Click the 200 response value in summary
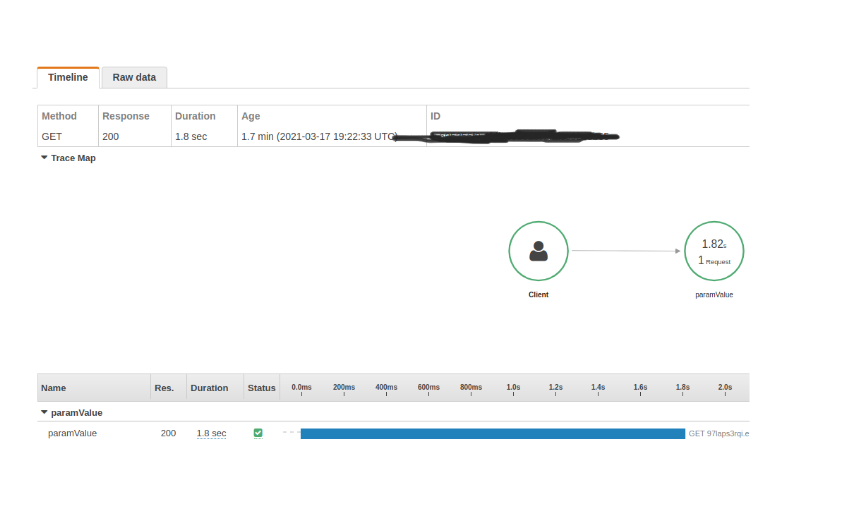This screenshot has height=508, width=847. tap(111, 137)
